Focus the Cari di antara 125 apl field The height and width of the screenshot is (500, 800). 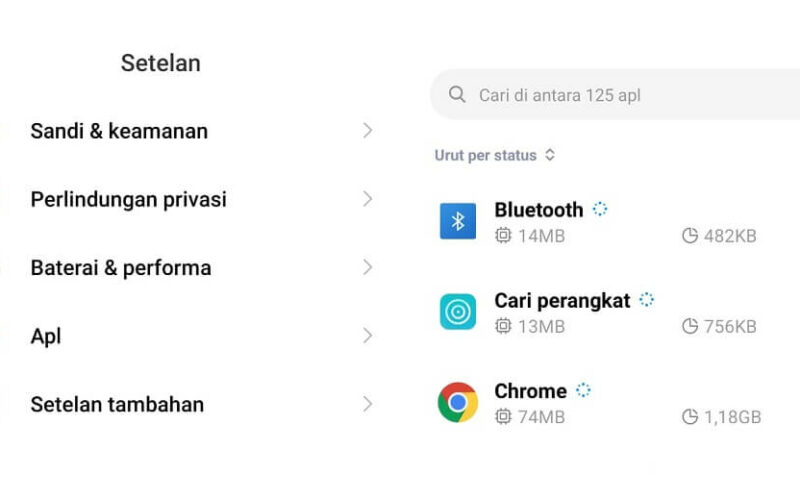615,94
